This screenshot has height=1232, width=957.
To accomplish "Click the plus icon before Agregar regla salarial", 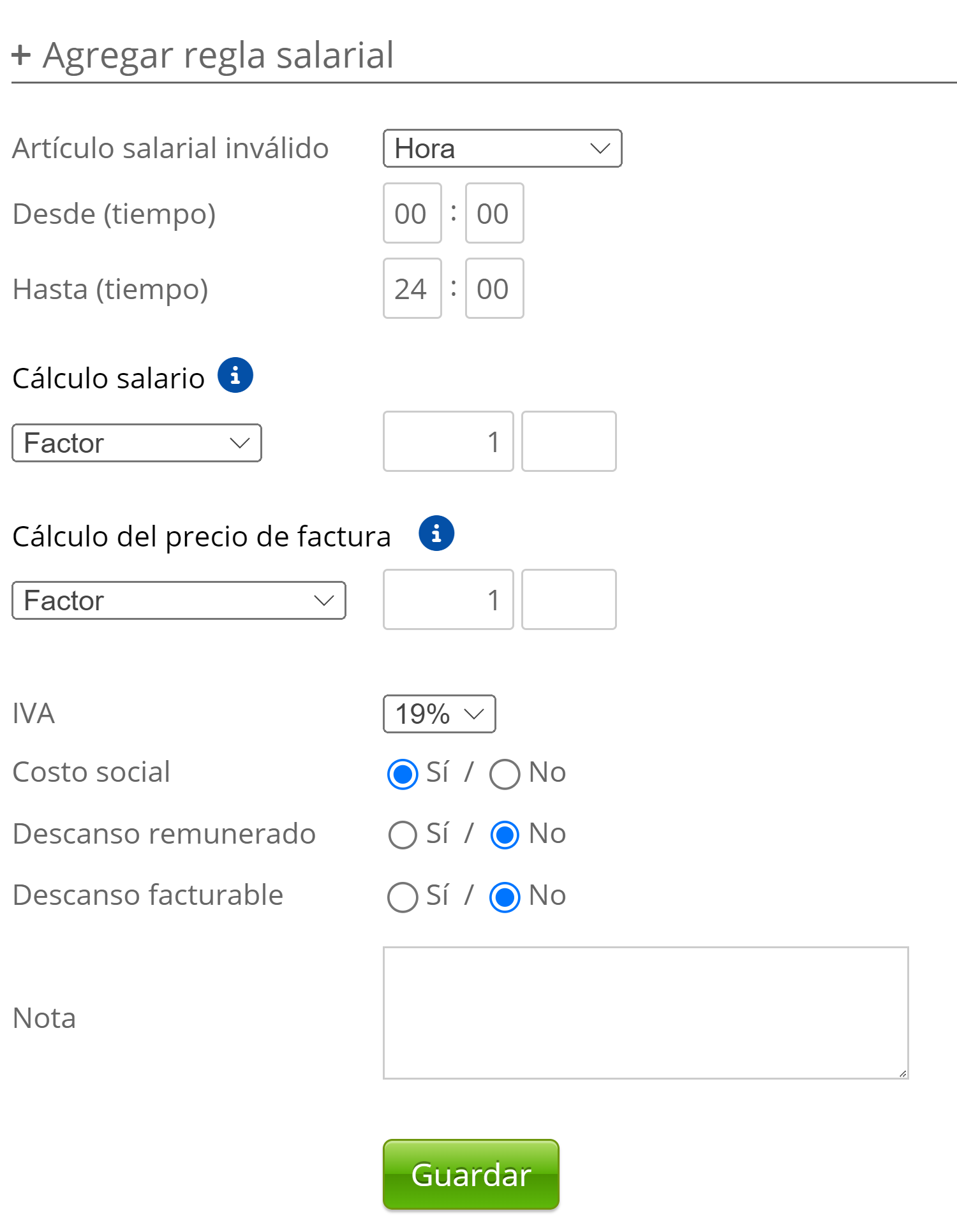I will tap(21, 55).
